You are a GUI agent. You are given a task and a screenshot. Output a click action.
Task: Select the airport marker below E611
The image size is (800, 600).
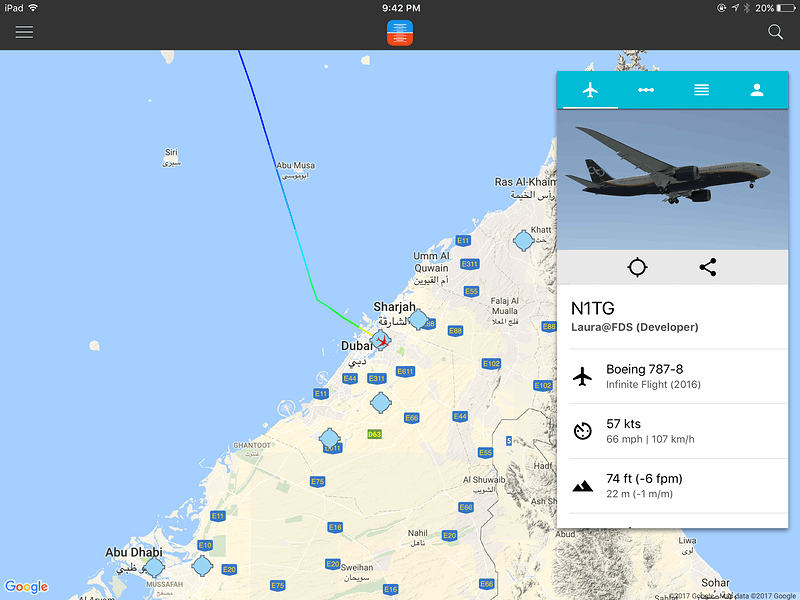pyautogui.click(x=381, y=403)
